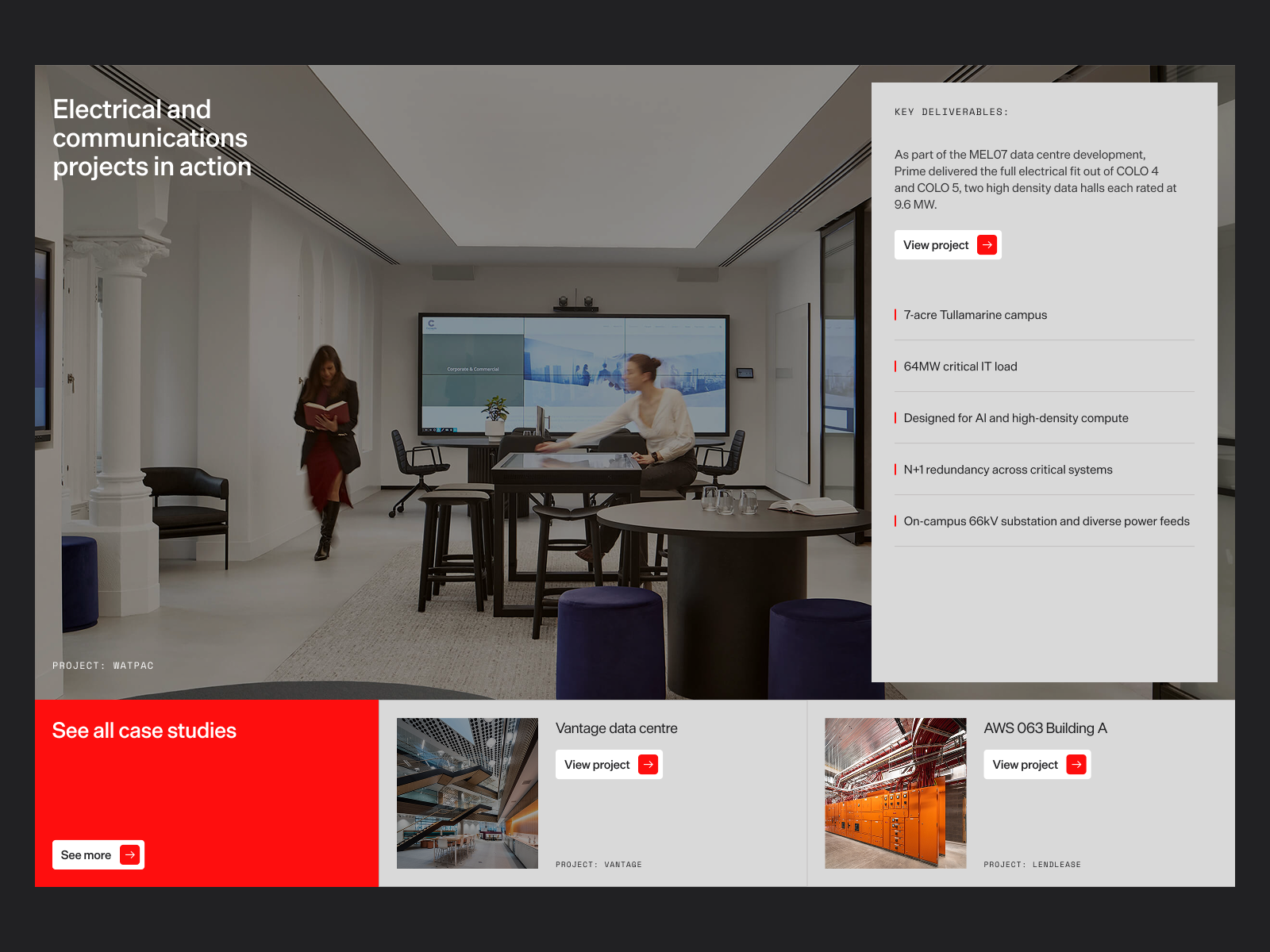Click red arrow icon in See more button
The image size is (1270, 952).
click(x=129, y=855)
